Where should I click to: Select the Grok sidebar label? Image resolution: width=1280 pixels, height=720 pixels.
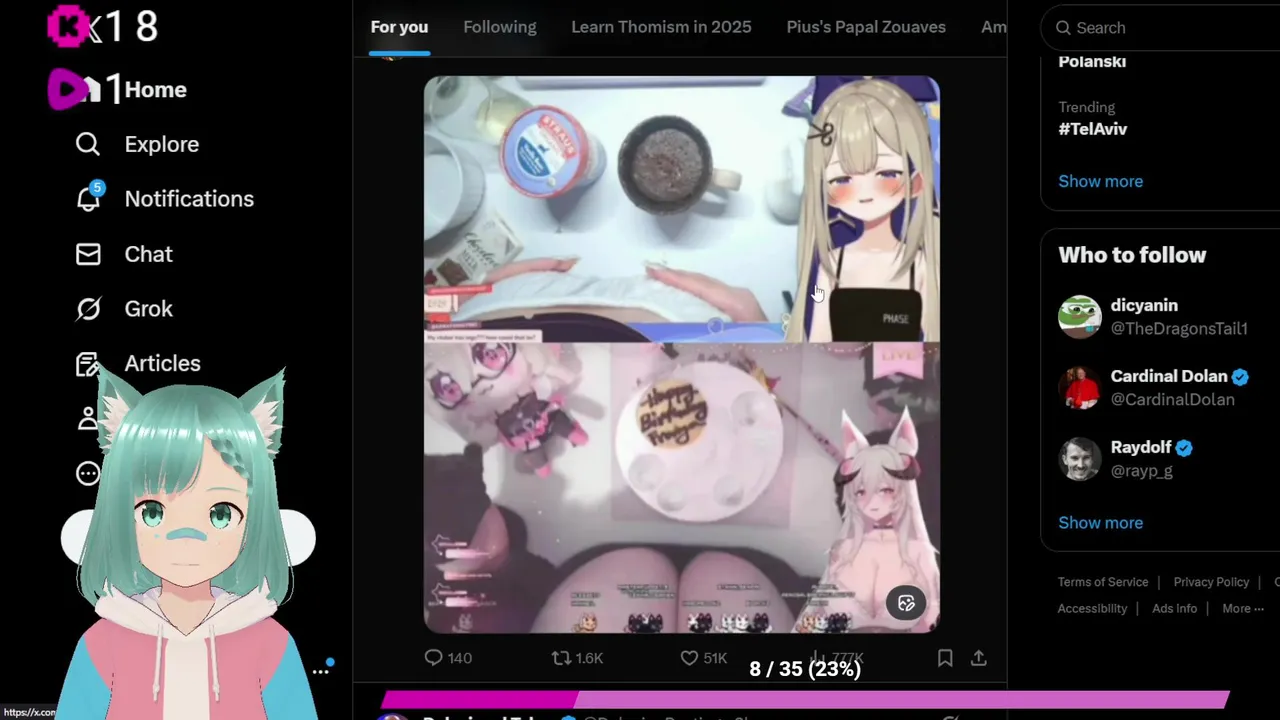pyautogui.click(x=149, y=309)
